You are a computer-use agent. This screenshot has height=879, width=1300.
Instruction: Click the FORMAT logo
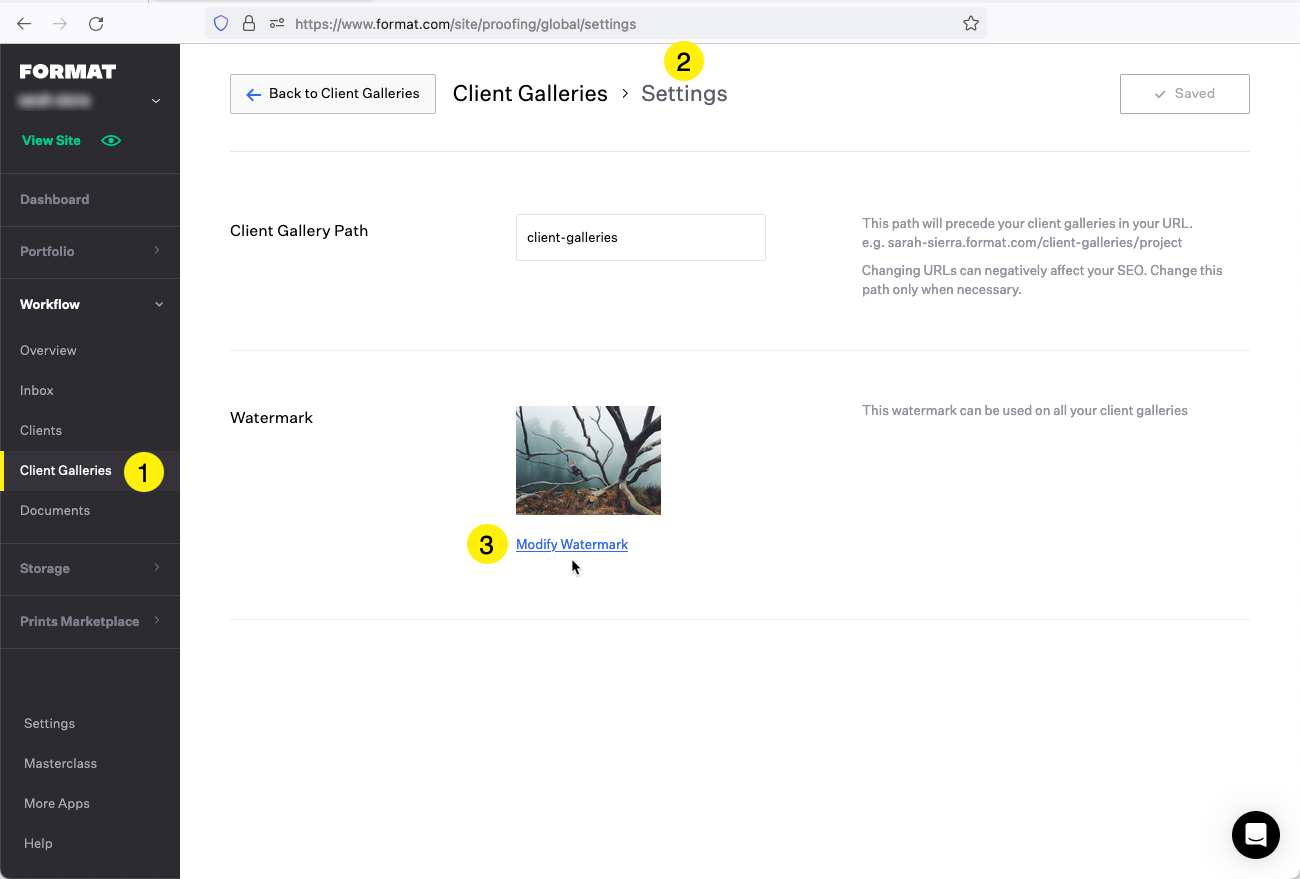tap(67, 71)
